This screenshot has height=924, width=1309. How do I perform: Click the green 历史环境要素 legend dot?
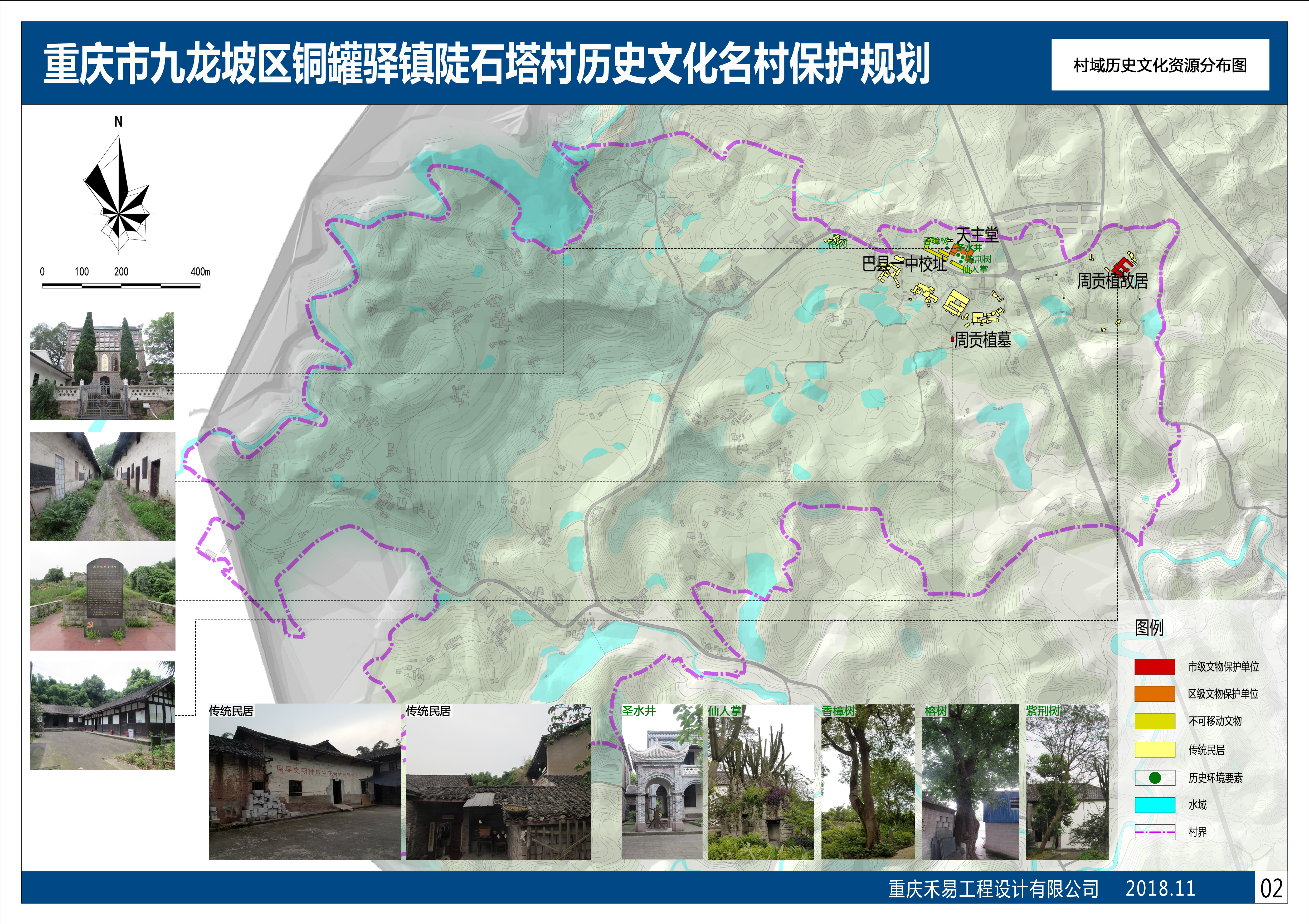click(1155, 778)
